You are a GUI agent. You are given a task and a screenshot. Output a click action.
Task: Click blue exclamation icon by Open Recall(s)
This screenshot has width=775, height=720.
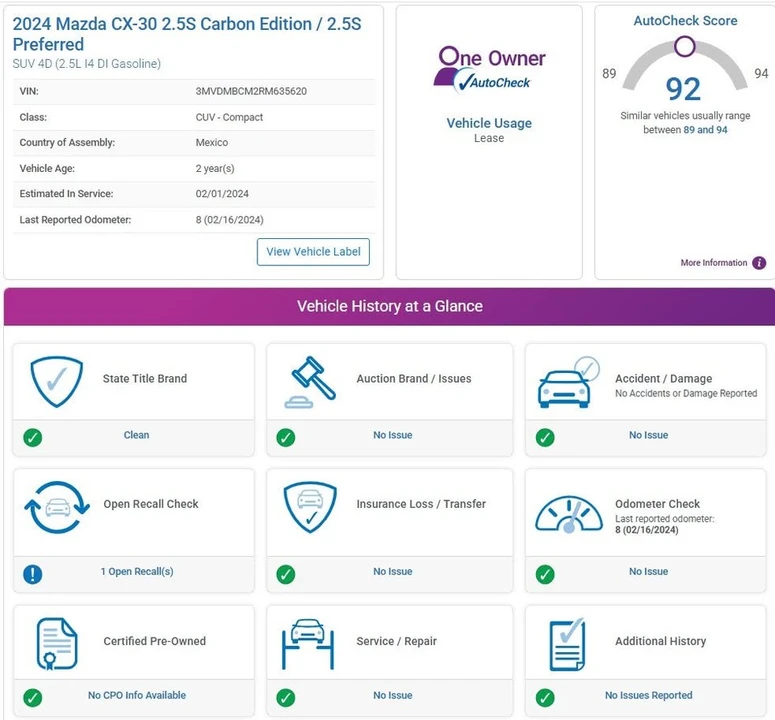point(33,574)
